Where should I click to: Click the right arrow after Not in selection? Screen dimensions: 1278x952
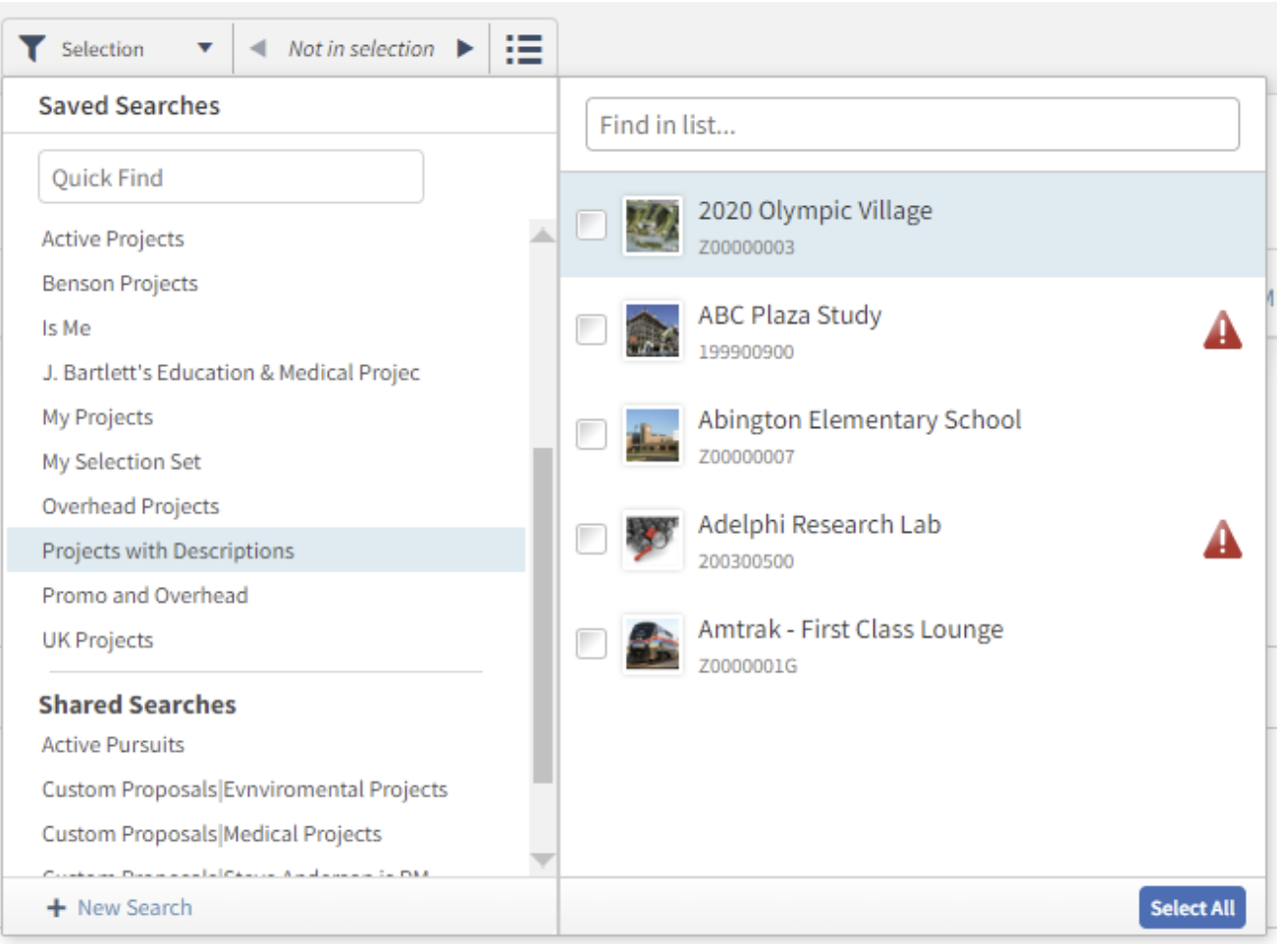(464, 47)
